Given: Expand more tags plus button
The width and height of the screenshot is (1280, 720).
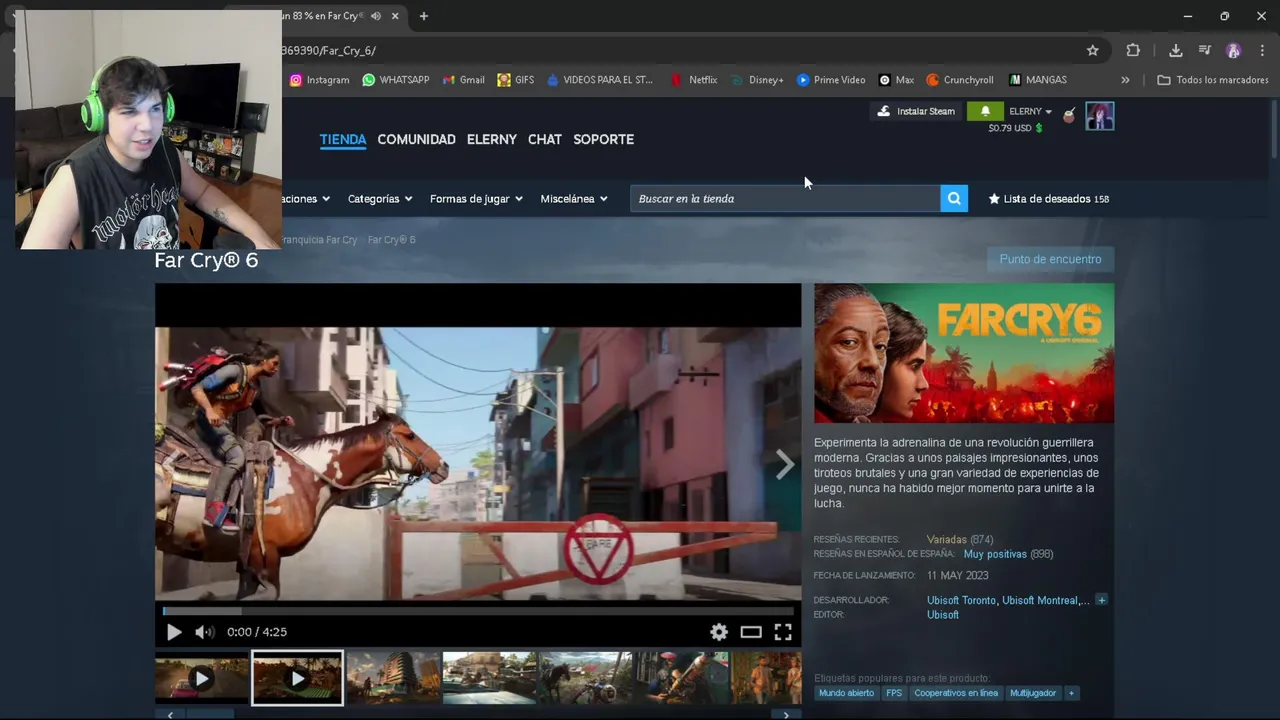Looking at the screenshot, I should [1071, 693].
